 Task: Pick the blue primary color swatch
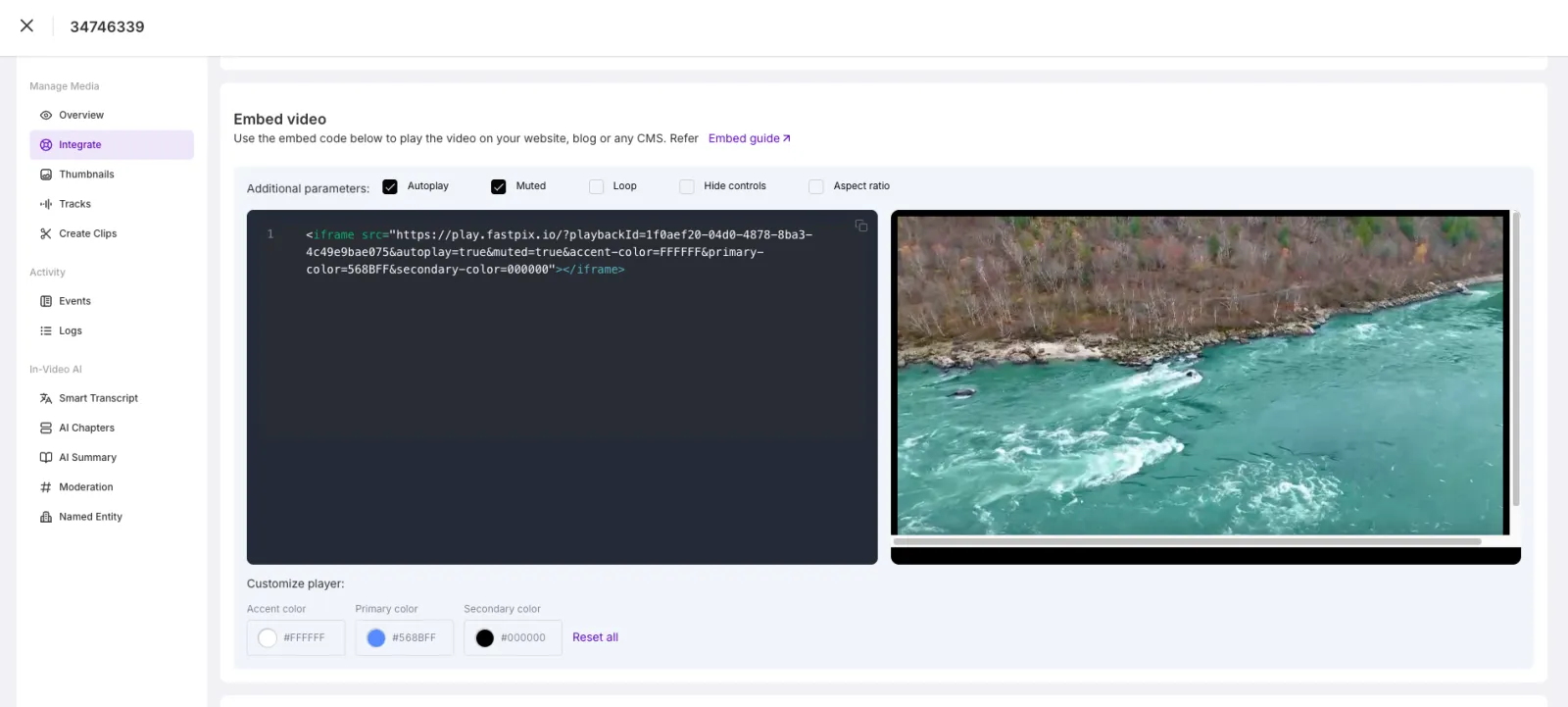coord(376,638)
